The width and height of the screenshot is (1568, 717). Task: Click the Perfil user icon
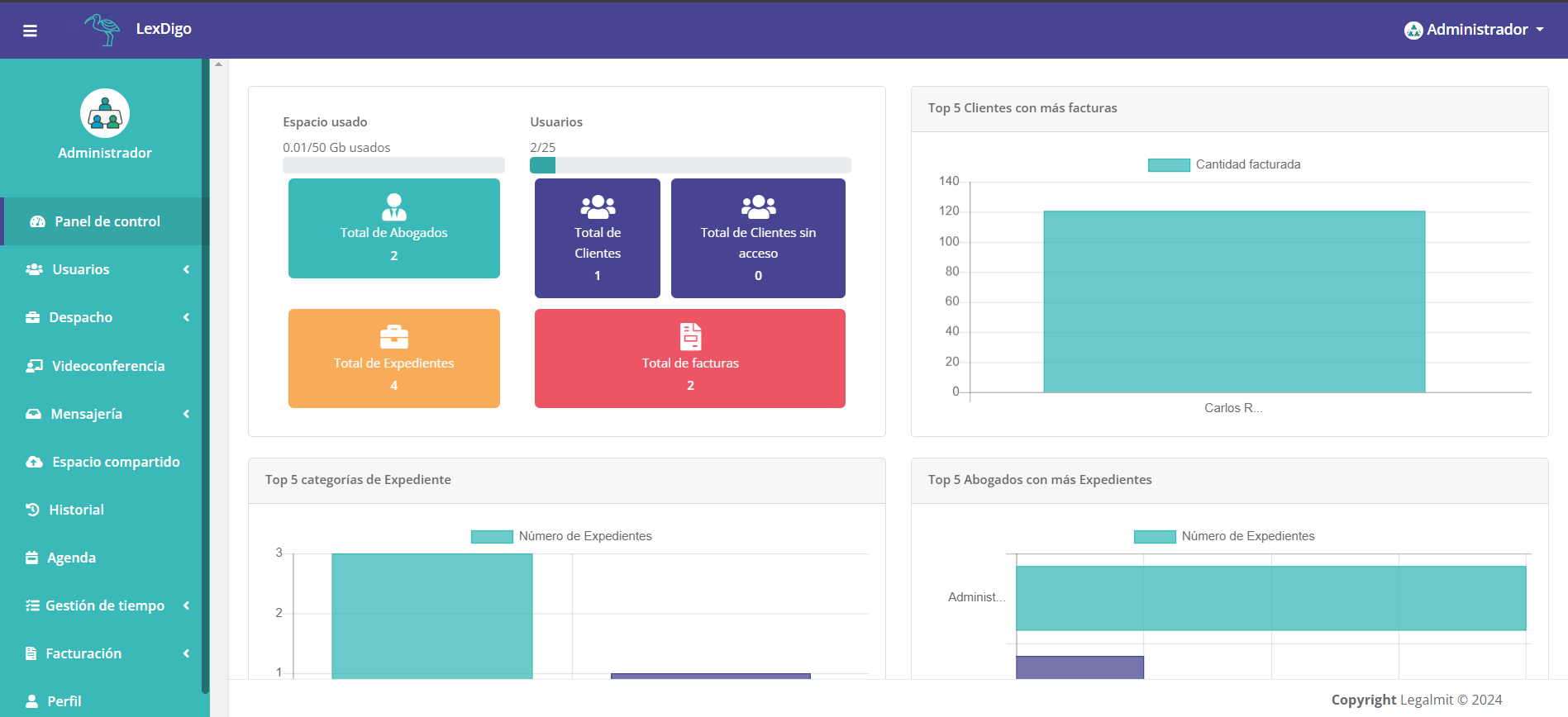point(32,701)
